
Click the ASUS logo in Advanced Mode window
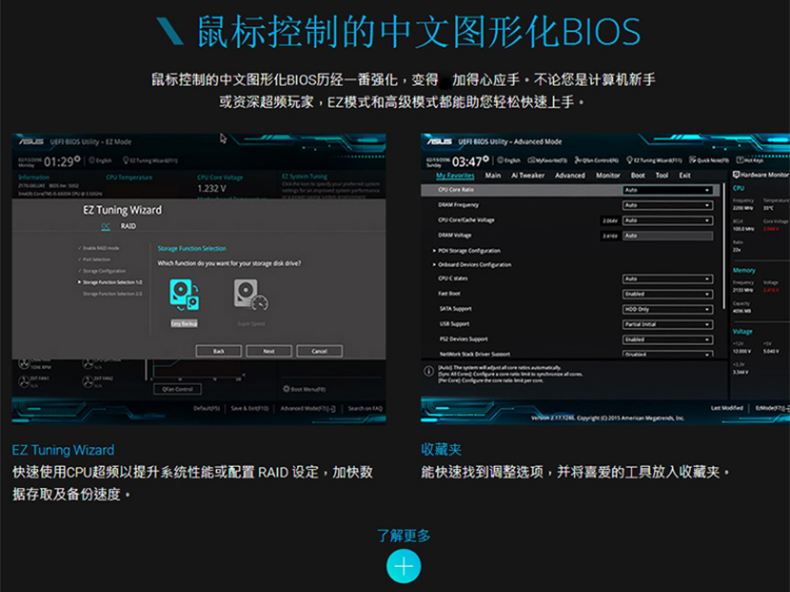tap(439, 142)
